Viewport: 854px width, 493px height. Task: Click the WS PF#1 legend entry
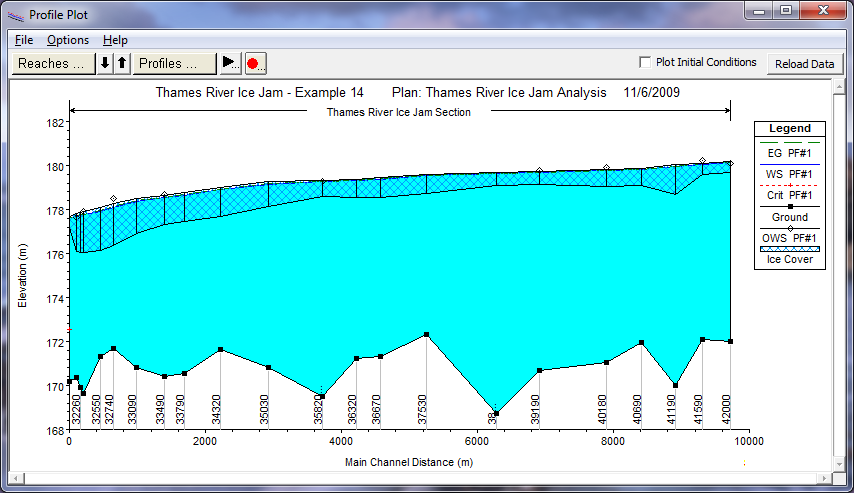point(790,174)
